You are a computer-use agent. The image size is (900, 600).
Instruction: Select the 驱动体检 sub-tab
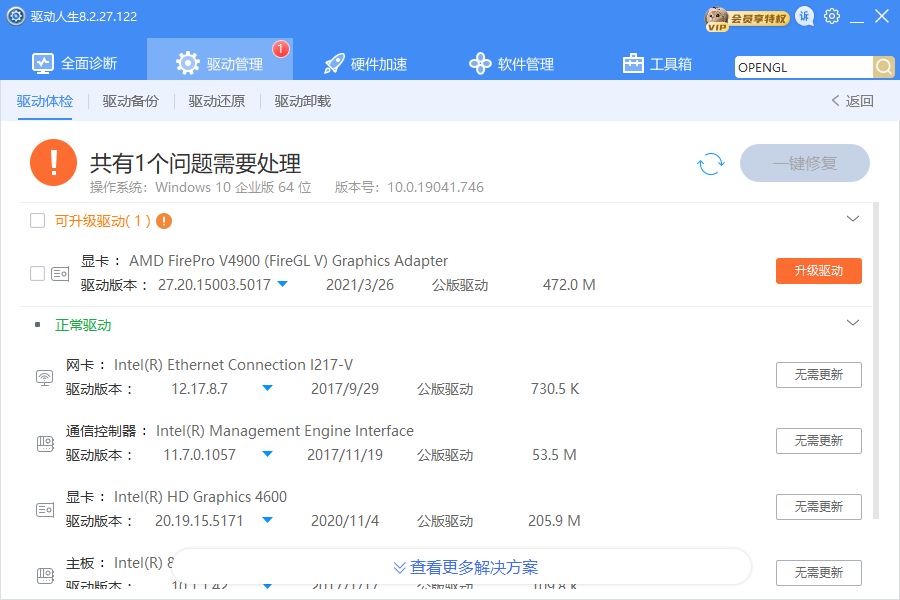click(45, 101)
